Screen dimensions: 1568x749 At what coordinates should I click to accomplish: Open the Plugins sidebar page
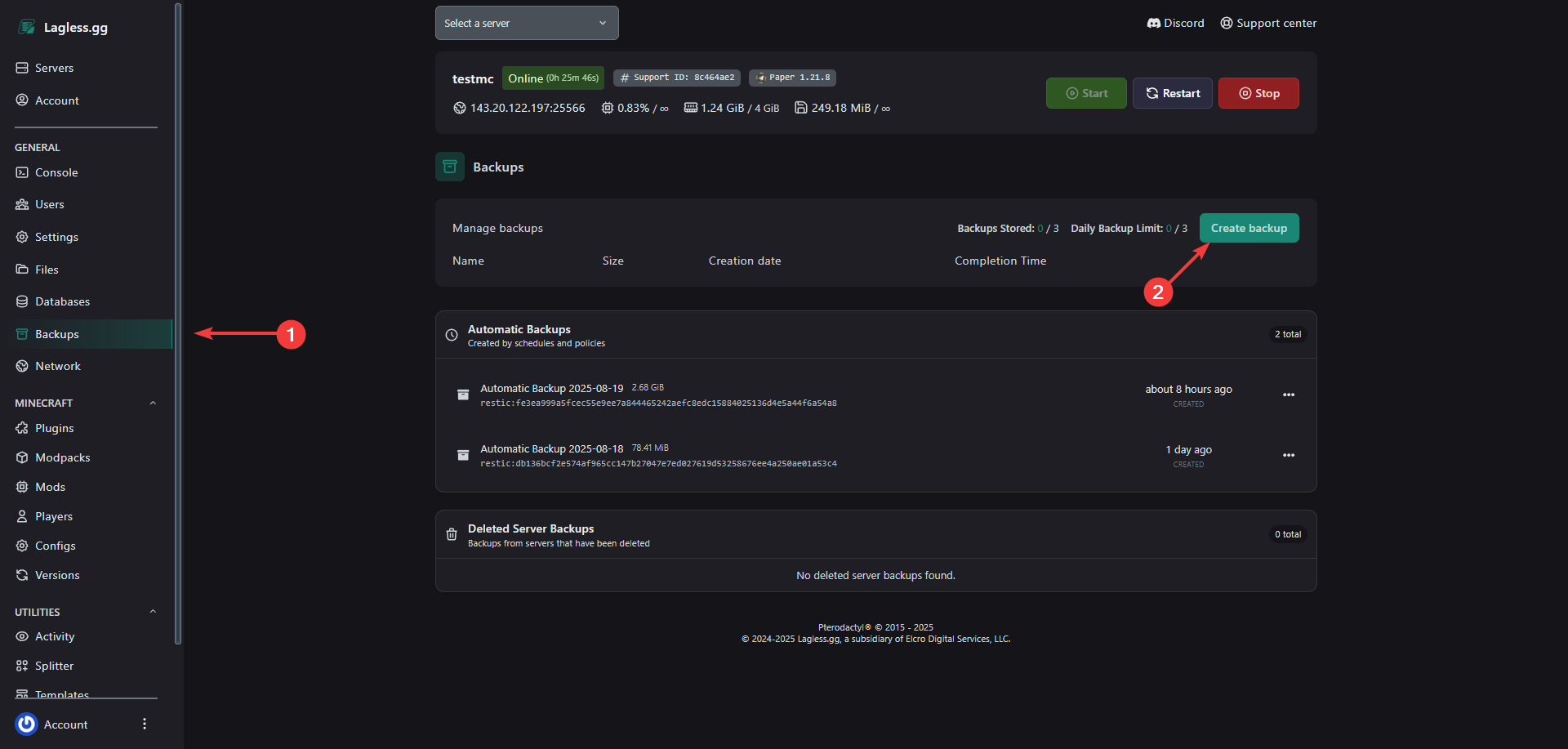click(54, 428)
